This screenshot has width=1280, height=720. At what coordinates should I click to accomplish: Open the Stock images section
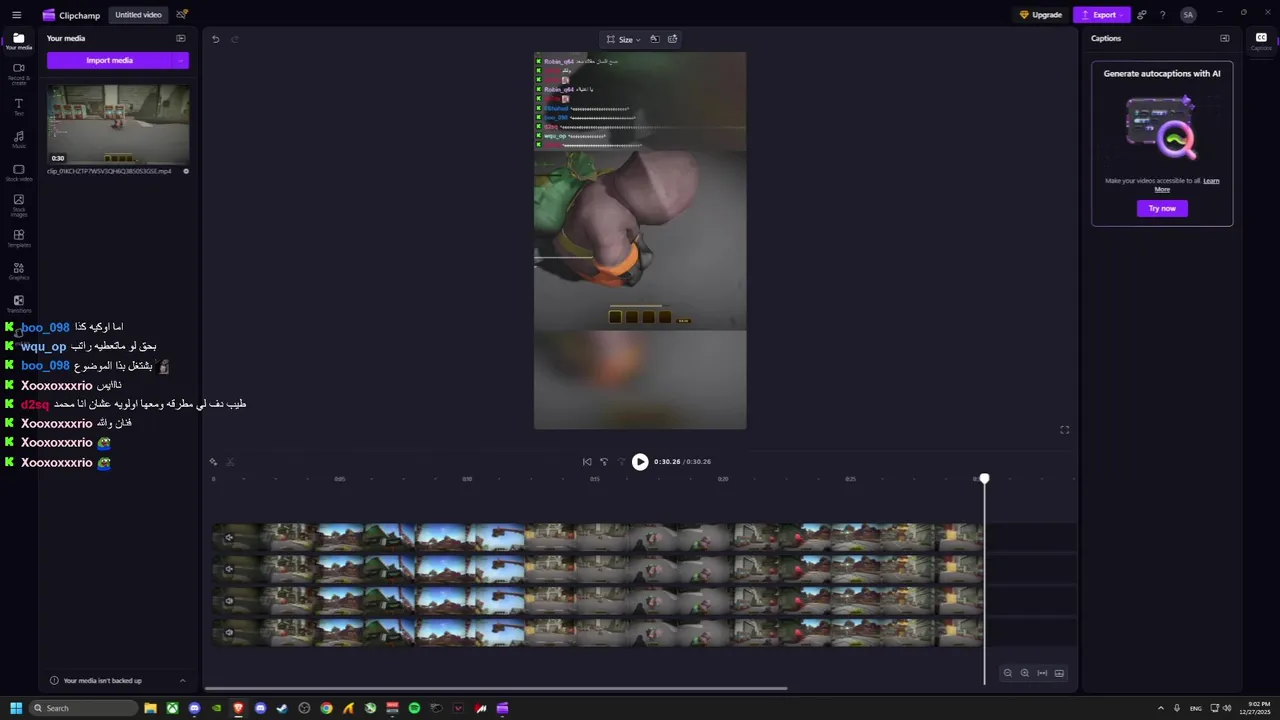tap(18, 206)
